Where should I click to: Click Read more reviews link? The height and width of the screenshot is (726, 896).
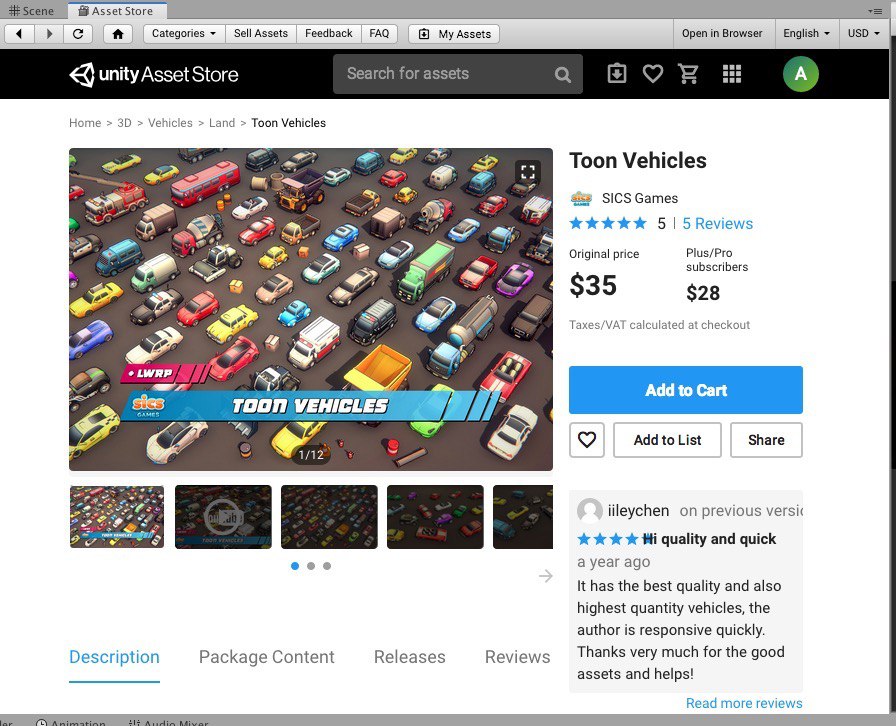click(x=744, y=703)
